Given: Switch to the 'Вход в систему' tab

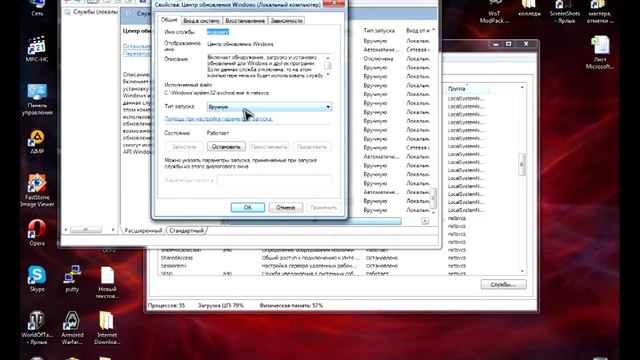Looking at the screenshot, I should click(201, 20).
